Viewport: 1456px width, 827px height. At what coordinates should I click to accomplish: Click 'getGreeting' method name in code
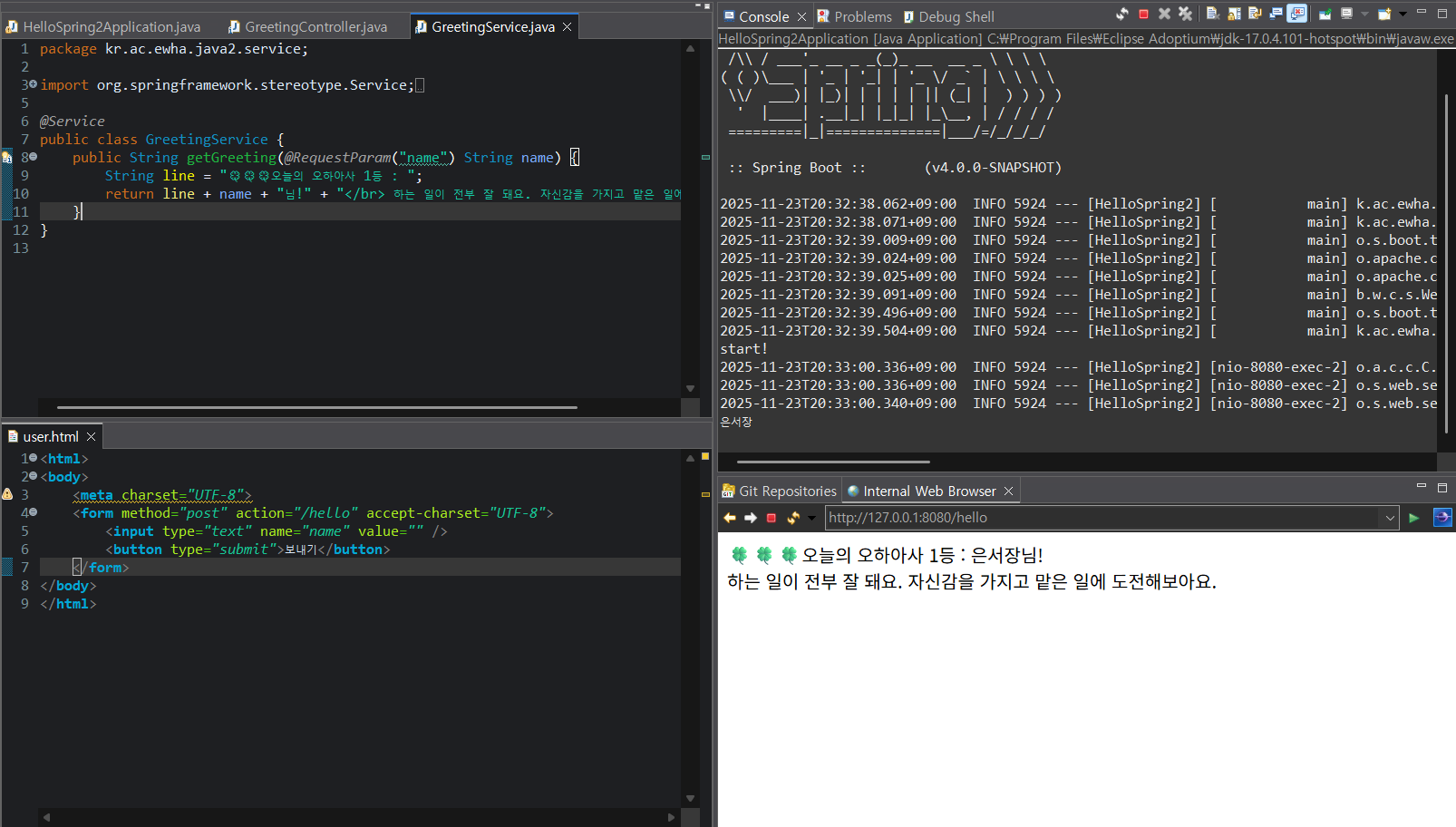(x=231, y=157)
